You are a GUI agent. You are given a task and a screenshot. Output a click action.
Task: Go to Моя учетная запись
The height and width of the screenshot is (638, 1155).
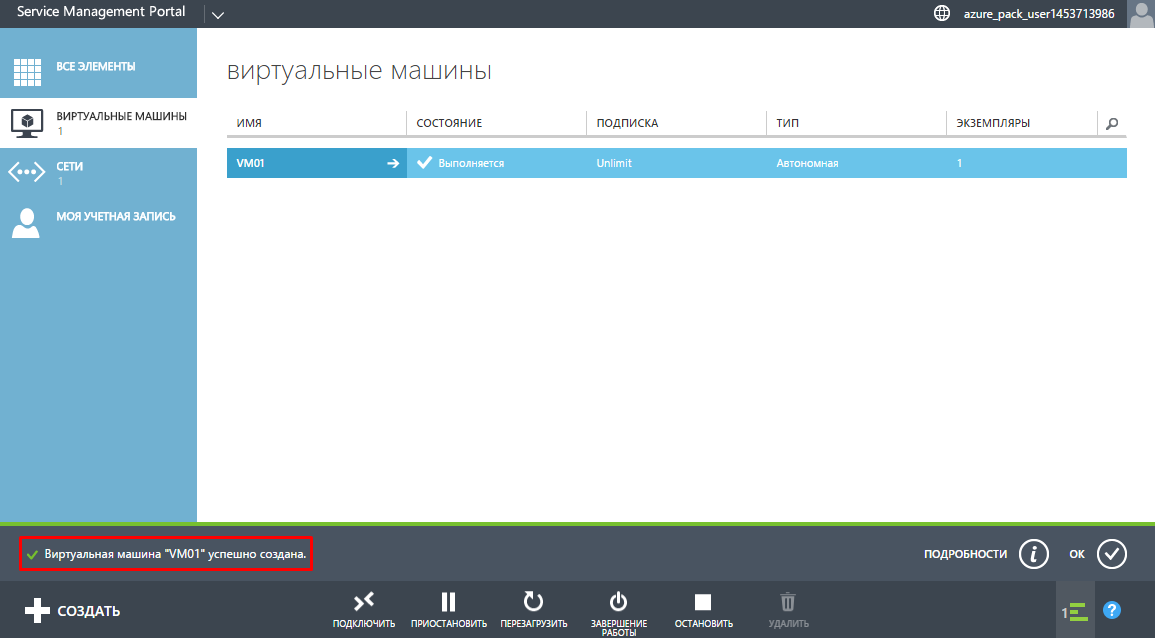coord(115,217)
